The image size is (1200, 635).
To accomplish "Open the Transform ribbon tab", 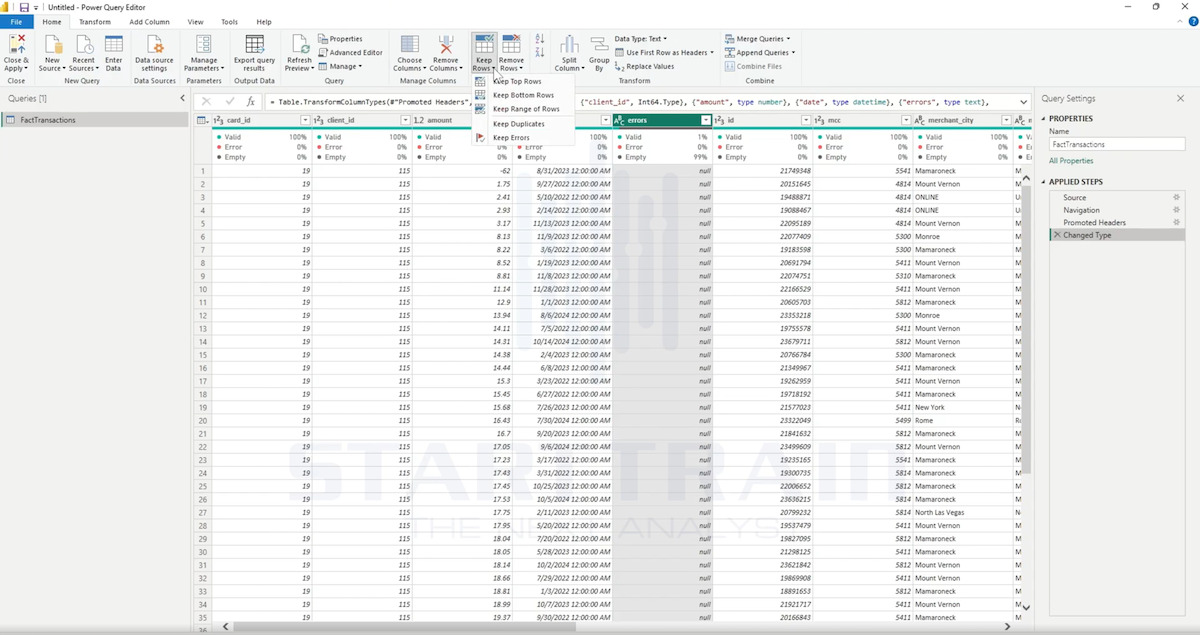I will click(x=95, y=22).
